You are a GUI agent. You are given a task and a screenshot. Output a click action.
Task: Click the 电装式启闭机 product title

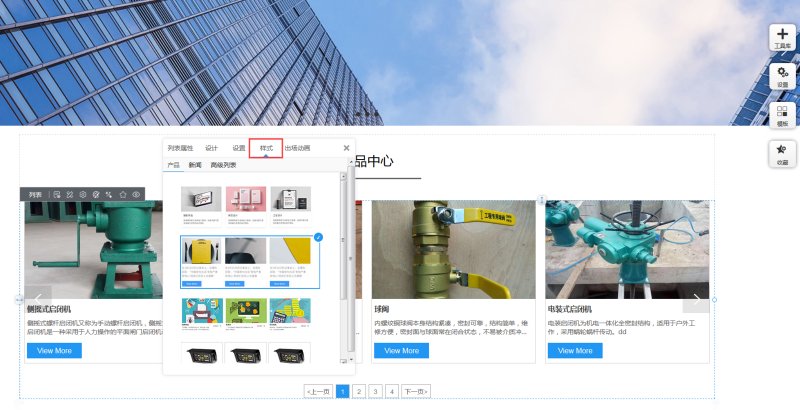[x=570, y=309]
